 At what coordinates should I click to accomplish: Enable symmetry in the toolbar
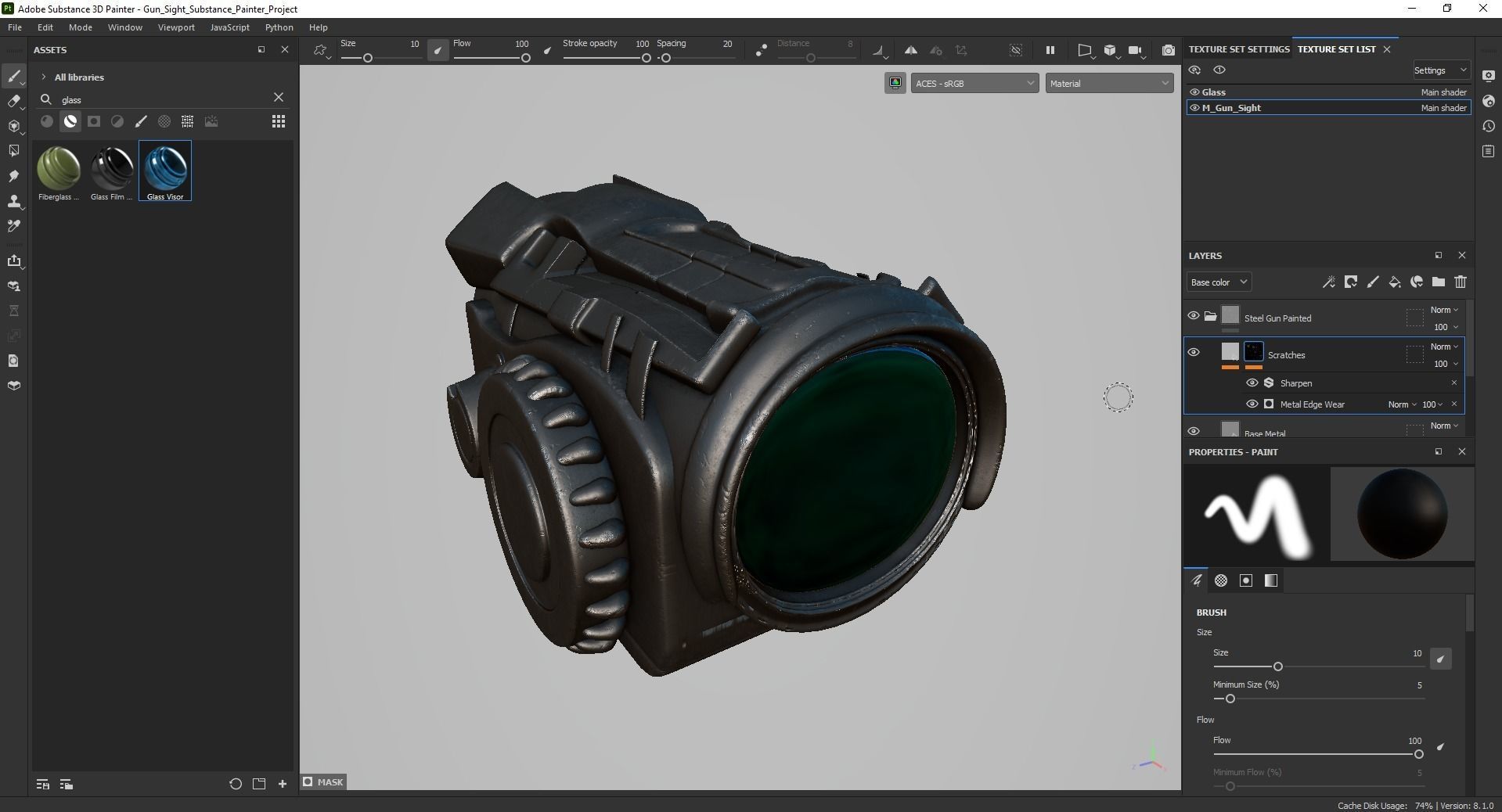(911, 50)
